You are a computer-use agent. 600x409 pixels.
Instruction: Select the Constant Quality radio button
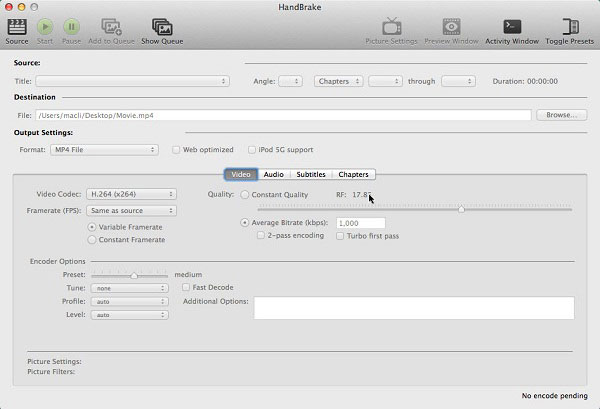[245, 195]
